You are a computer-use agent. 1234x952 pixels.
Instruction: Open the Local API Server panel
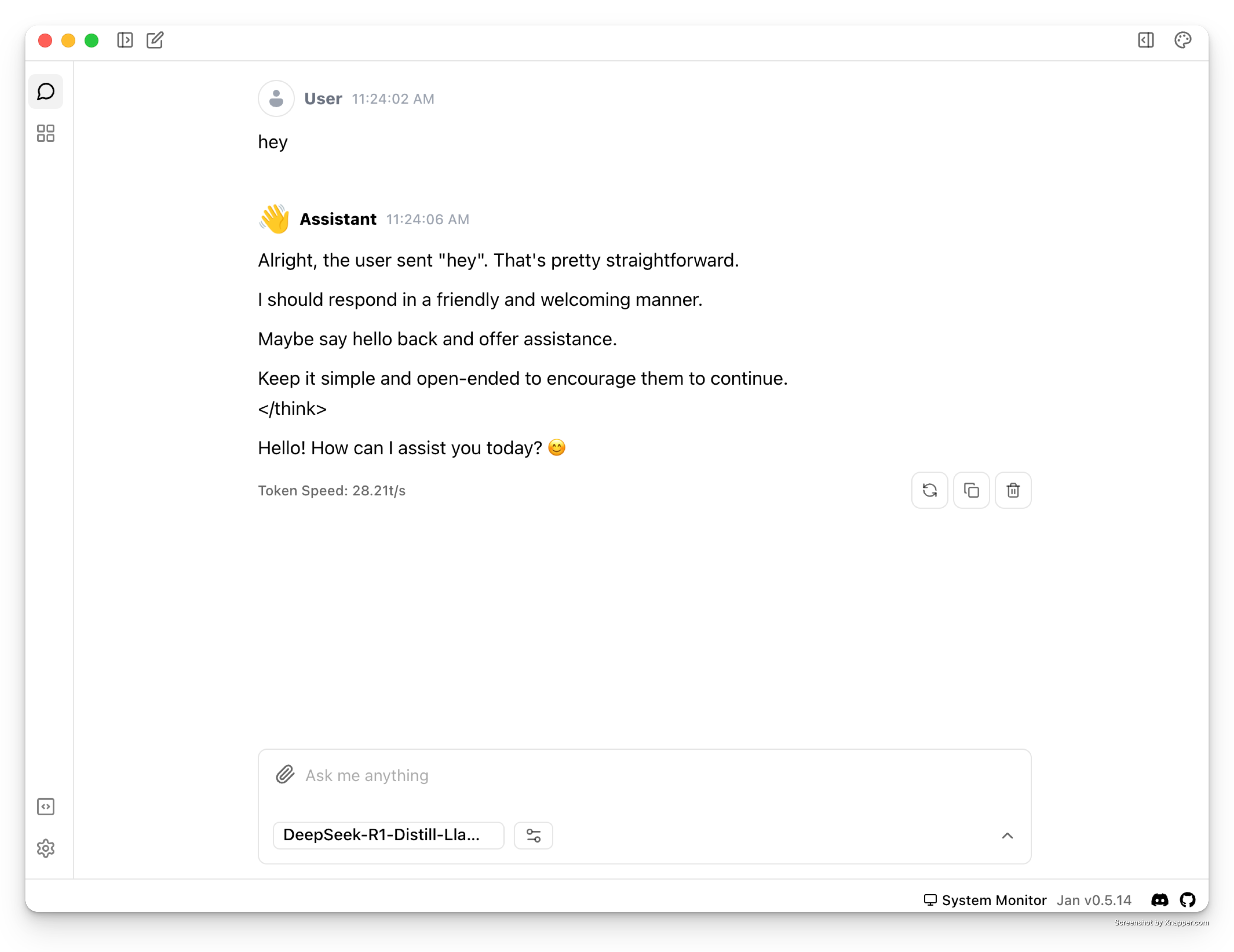click(x=46, y=807)
